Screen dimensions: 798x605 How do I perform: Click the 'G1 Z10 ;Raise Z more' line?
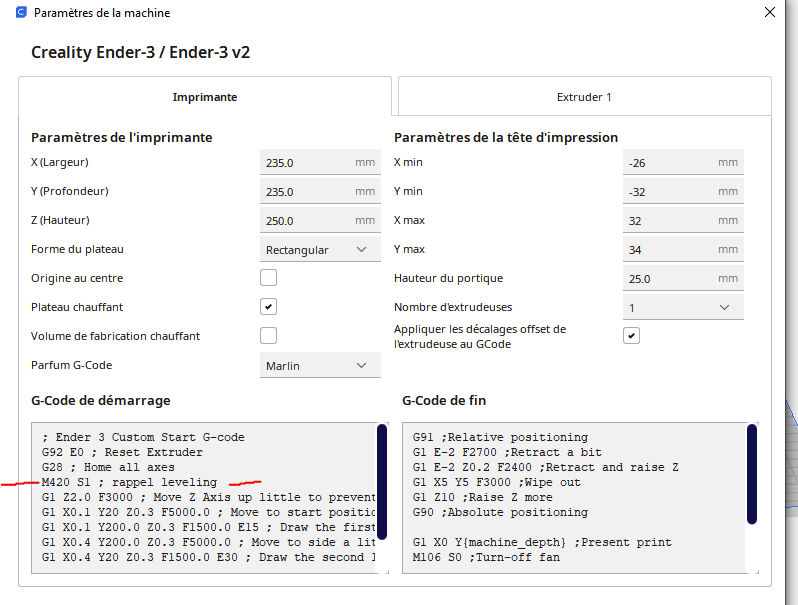point(482,497)
